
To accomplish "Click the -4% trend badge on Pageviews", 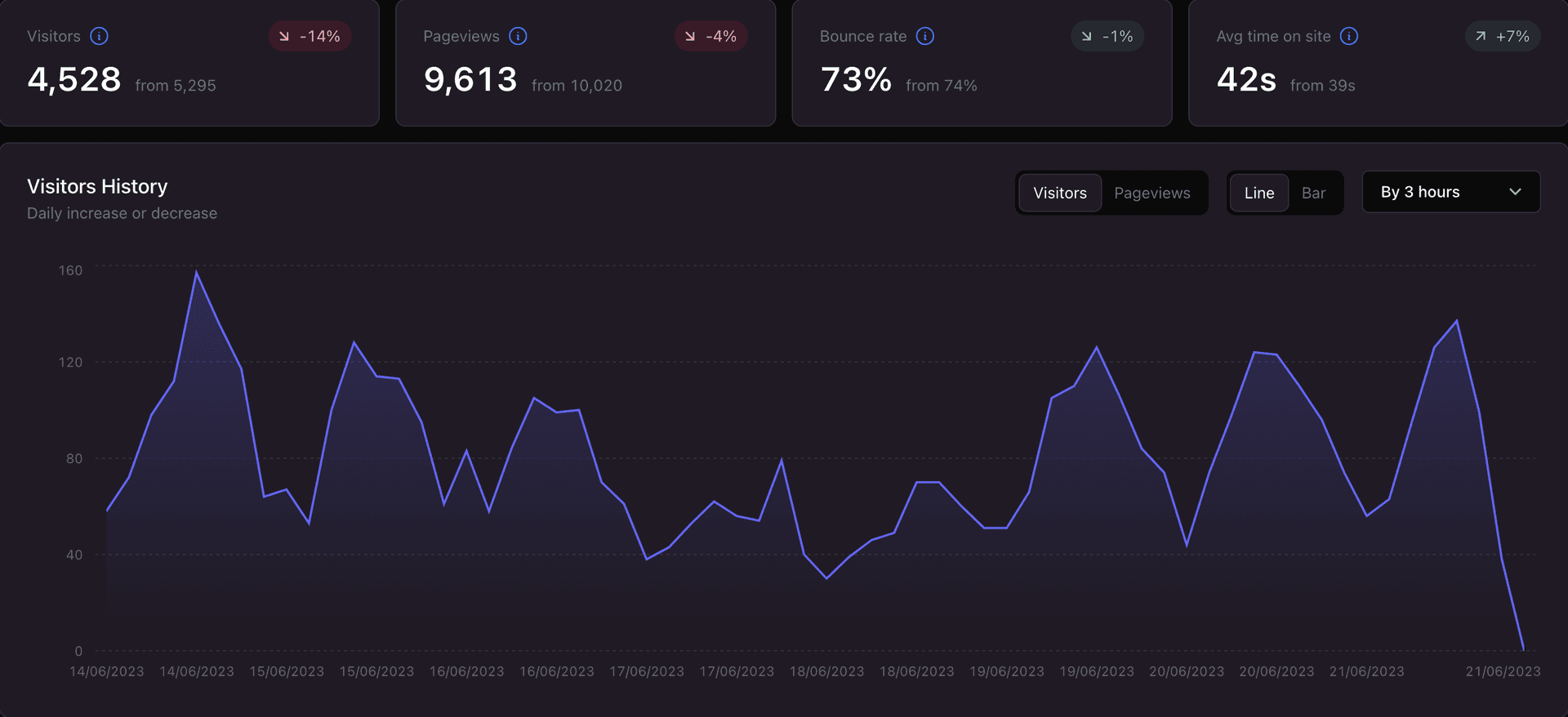I will [710, 36].
